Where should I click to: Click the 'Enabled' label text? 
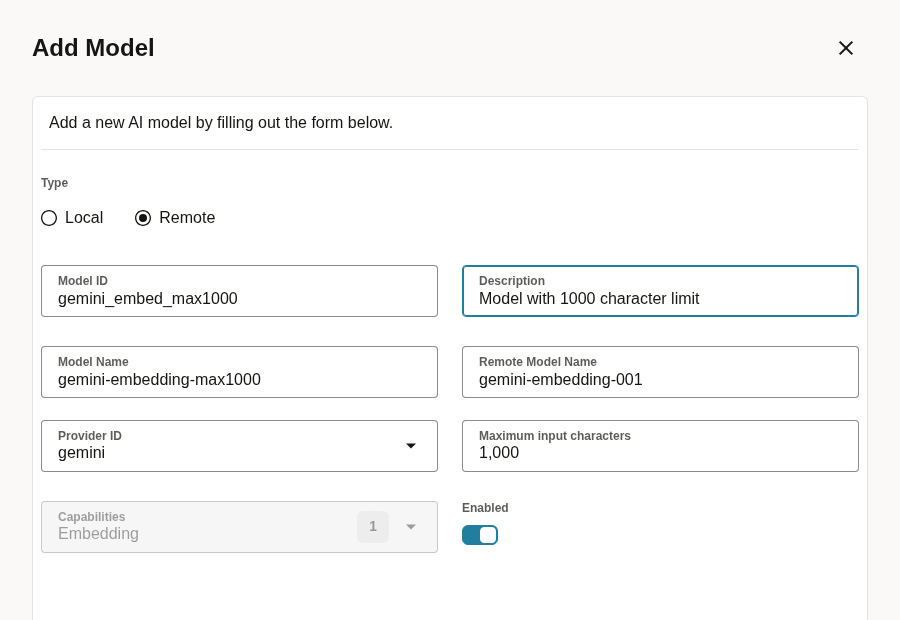[485, 508]
